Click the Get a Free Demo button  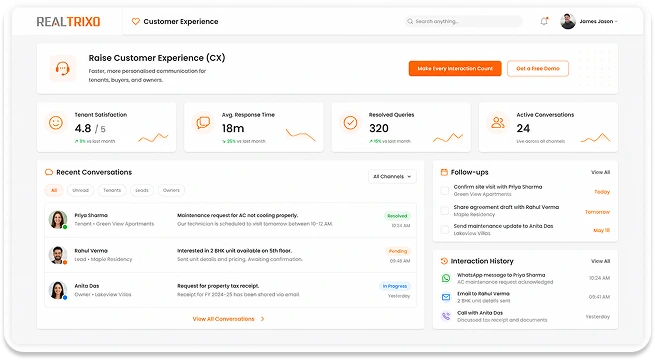click(538, 68)
